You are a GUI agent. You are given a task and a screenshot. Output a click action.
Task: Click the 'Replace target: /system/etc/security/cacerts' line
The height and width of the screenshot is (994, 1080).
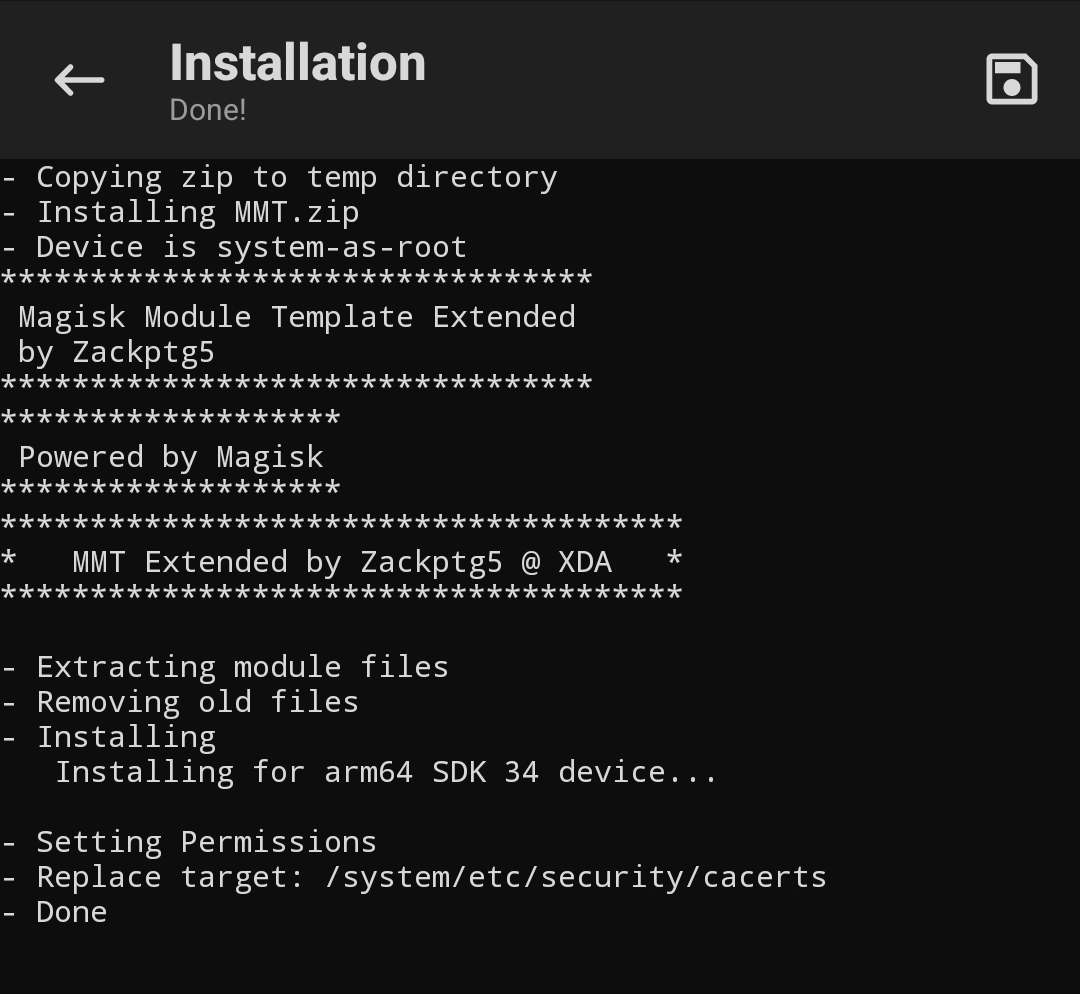tap(414, 878)
